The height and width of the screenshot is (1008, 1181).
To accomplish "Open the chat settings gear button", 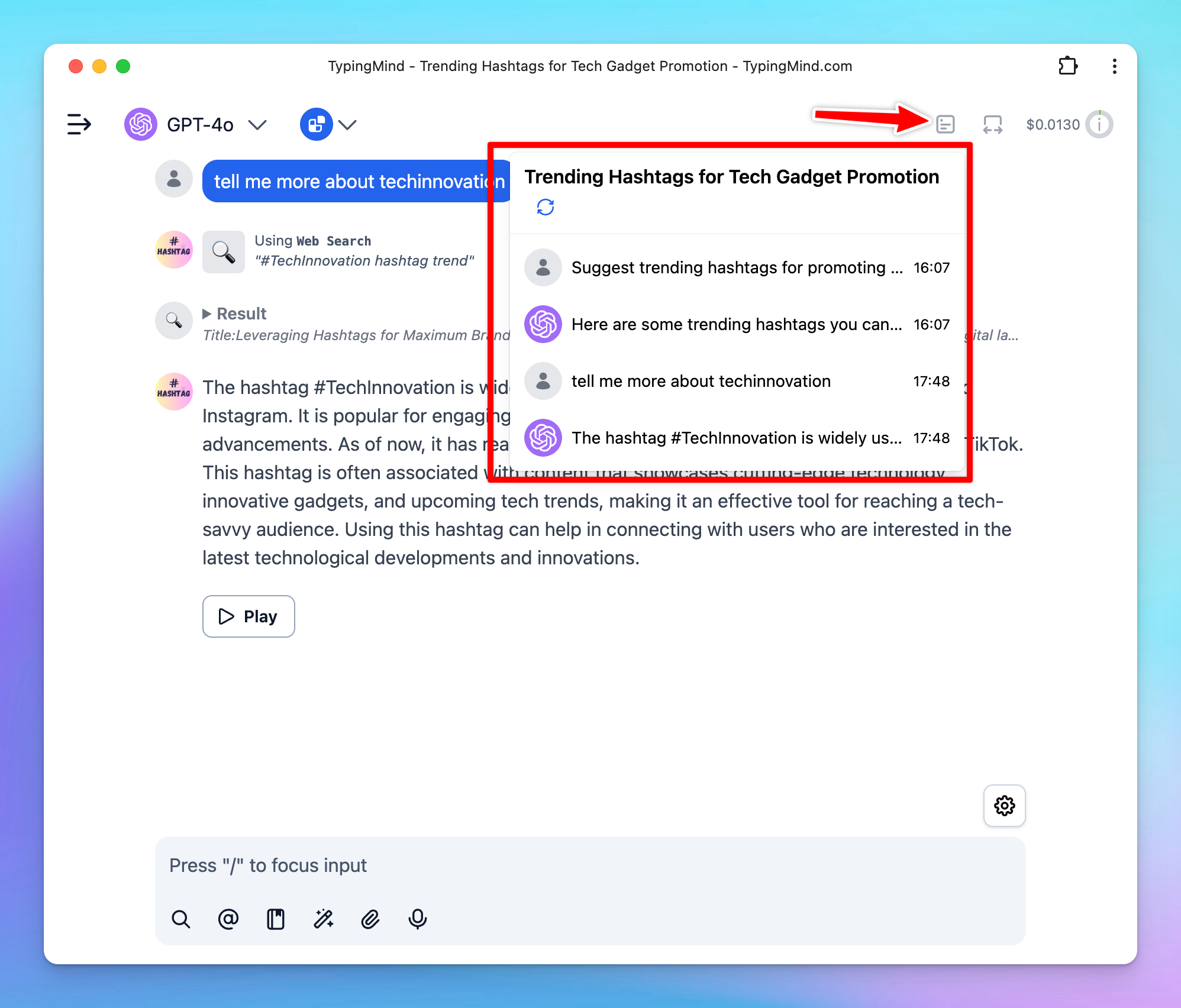I will [x=1004, y=805].
